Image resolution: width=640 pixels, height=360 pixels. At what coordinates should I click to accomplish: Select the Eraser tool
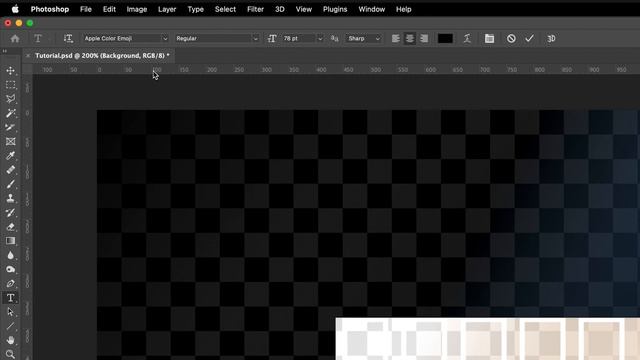pyautogui.click(x=11, y=227)
